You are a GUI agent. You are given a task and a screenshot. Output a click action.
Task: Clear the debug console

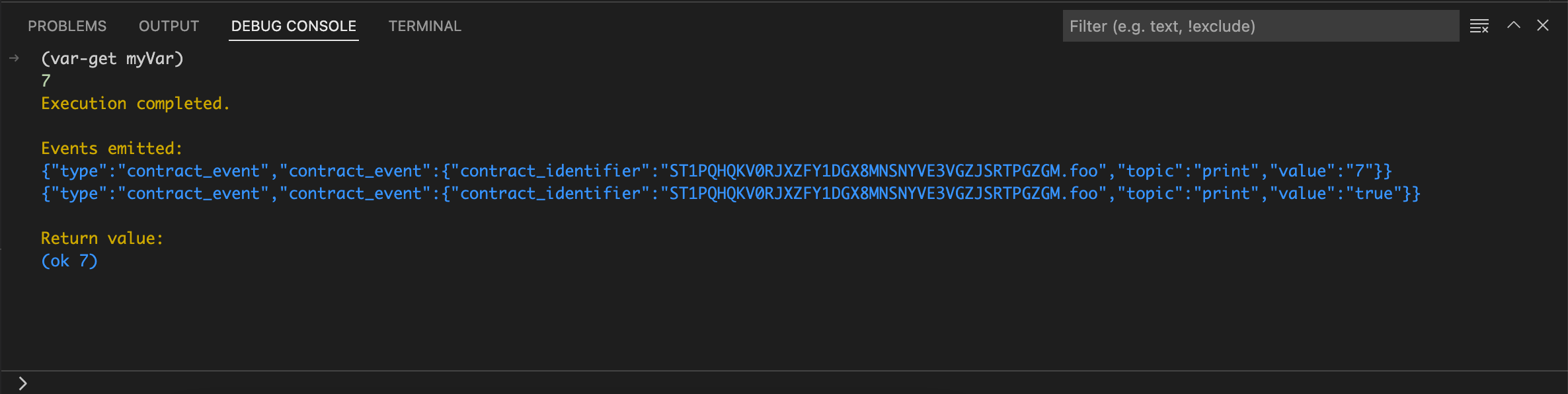1479,26
